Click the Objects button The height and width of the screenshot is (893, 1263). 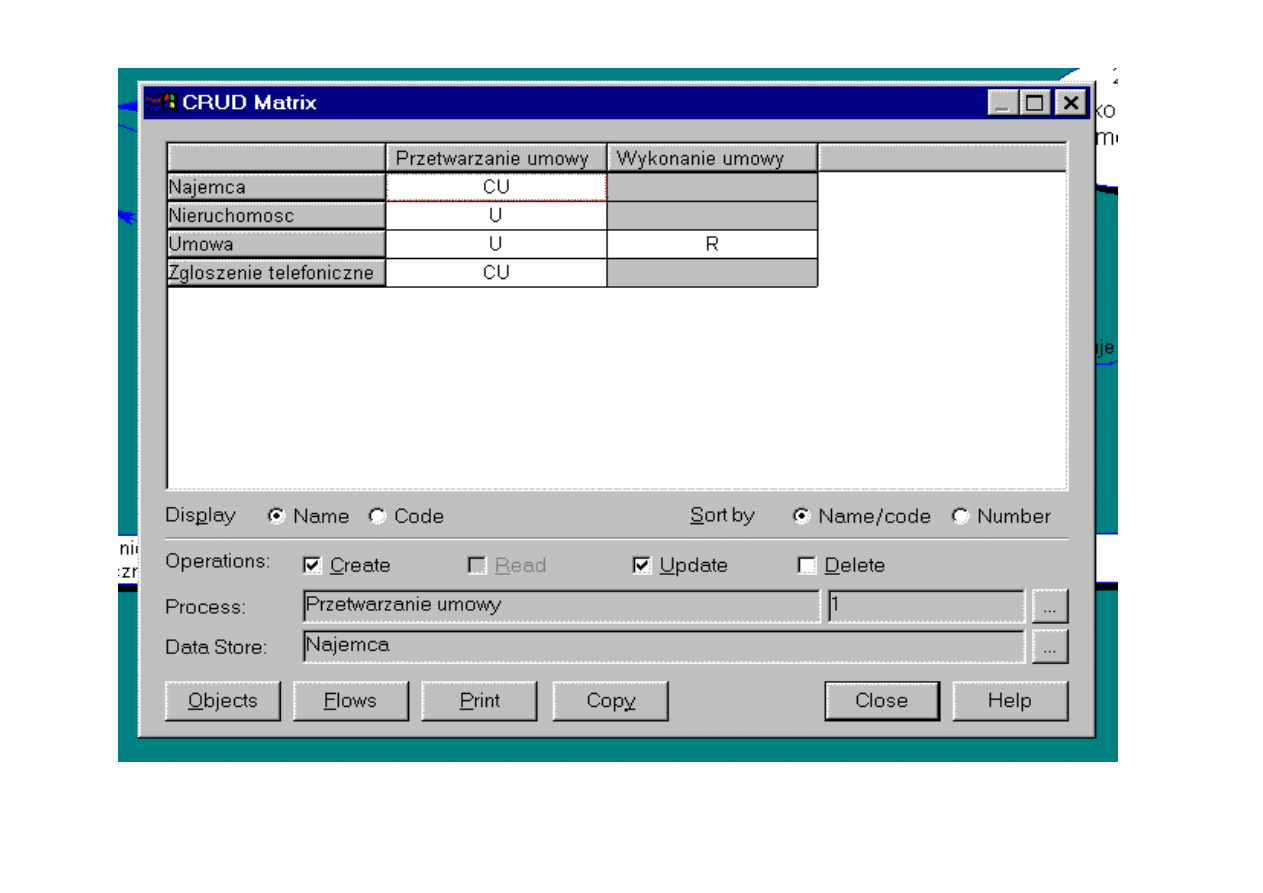tap(223, 701)
